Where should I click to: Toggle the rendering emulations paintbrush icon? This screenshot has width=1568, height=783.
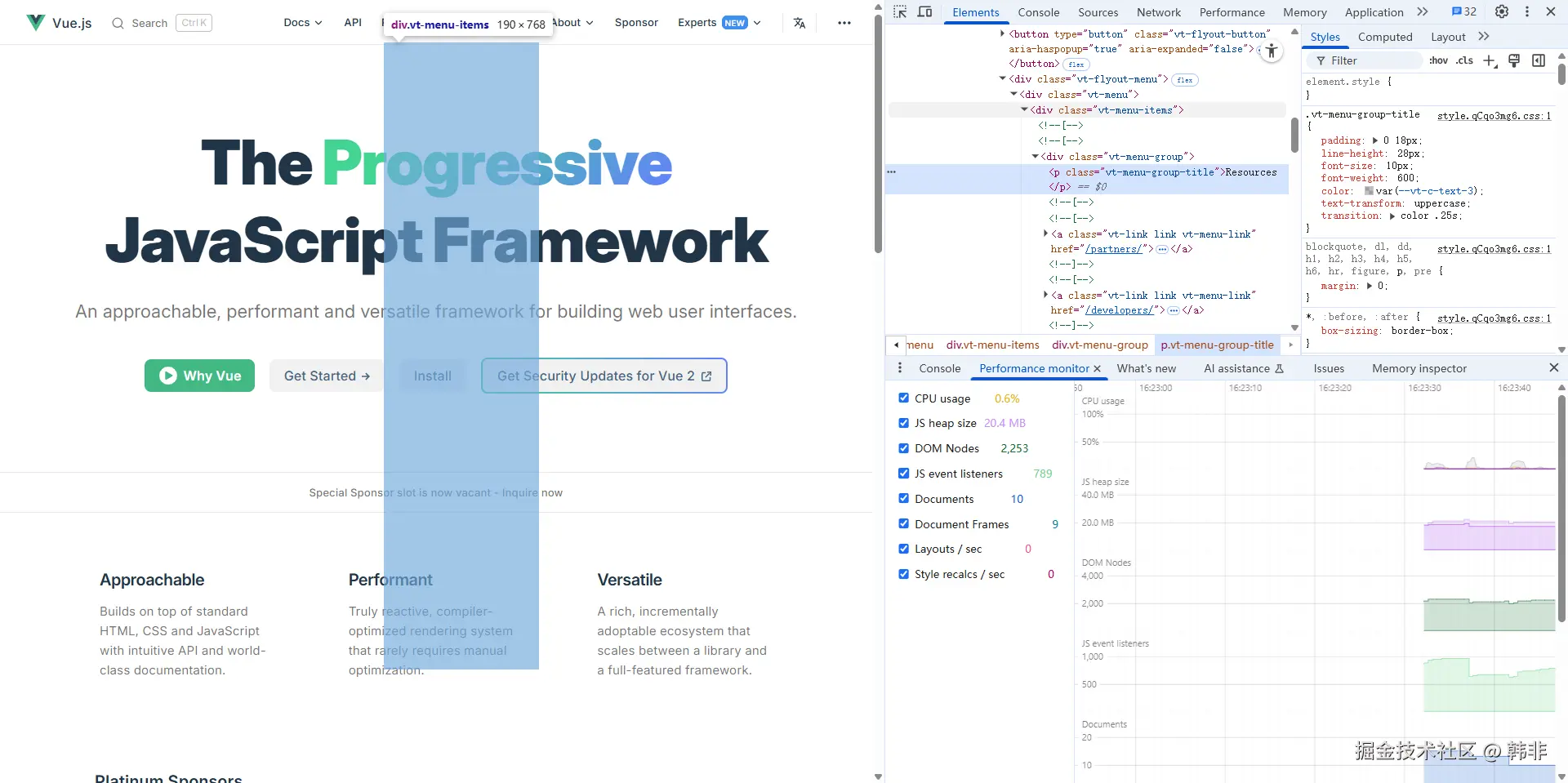(x=1514, y=60)
